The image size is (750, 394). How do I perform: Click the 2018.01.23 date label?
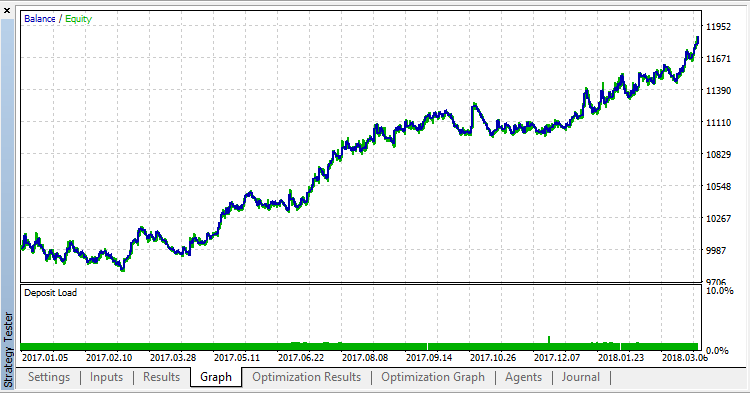[622, 357]
